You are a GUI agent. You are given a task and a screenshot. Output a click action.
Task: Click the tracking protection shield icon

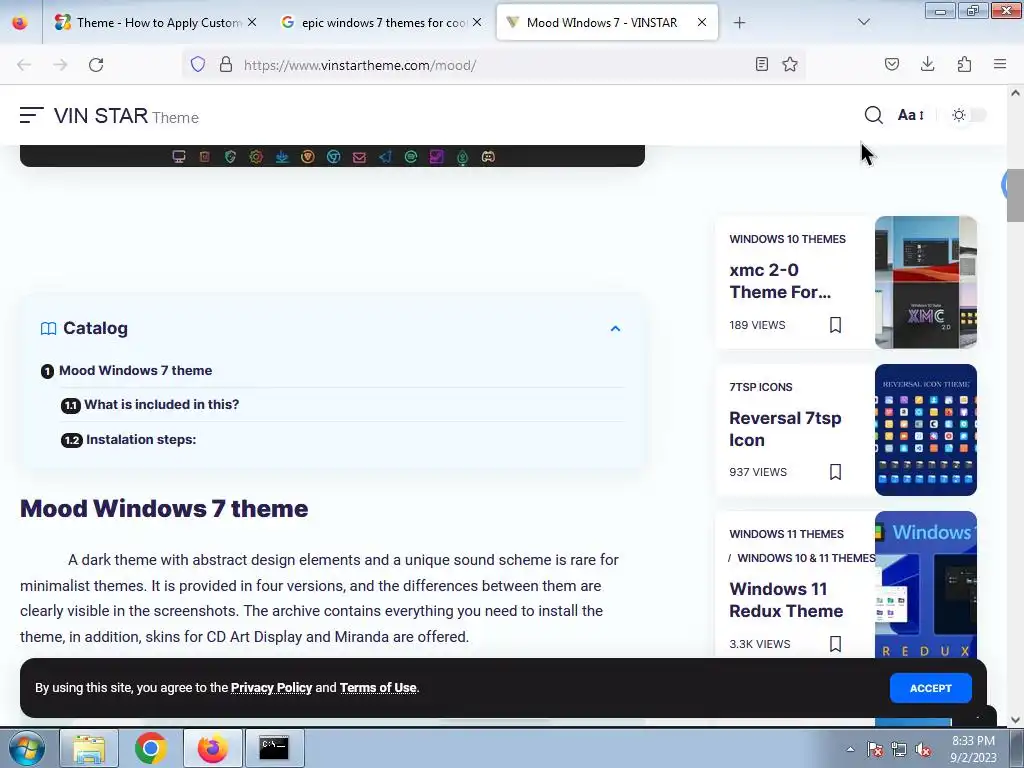click(x=198, y=64)
